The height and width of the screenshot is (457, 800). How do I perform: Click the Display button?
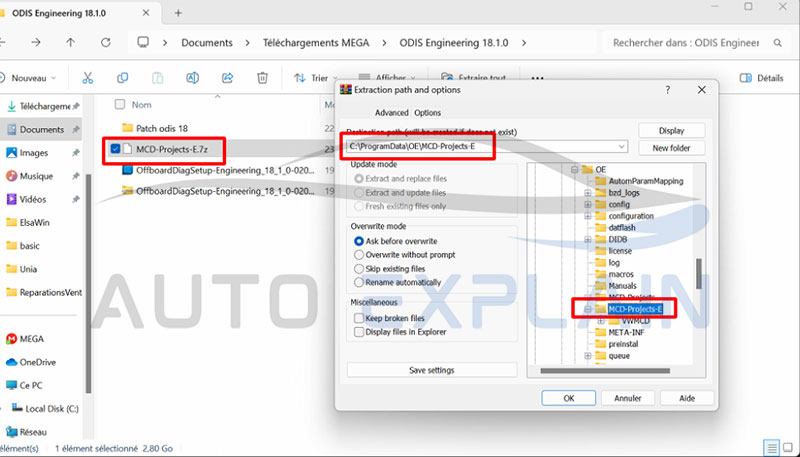671,131
